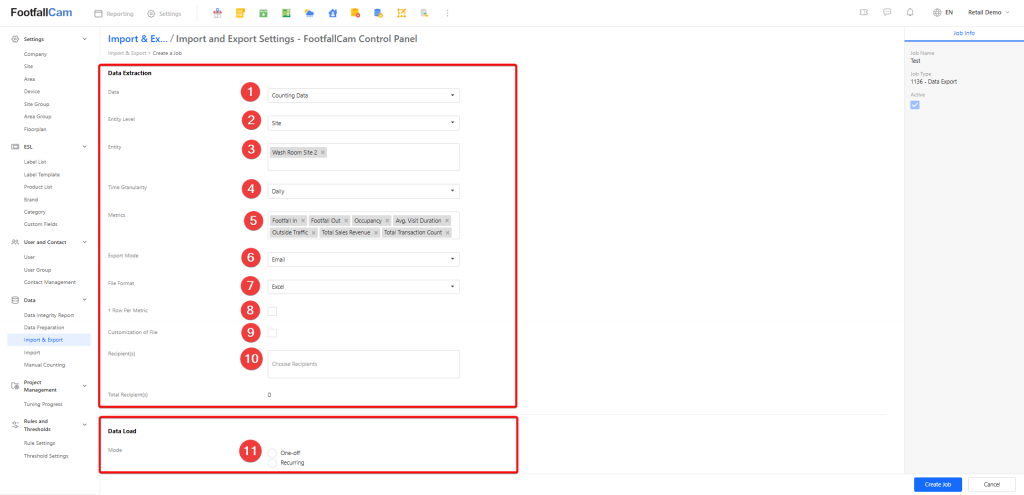Remove the Avg. Visit Duration metric tag
This screenshot has height=495, width=1024.
(447, 221)
